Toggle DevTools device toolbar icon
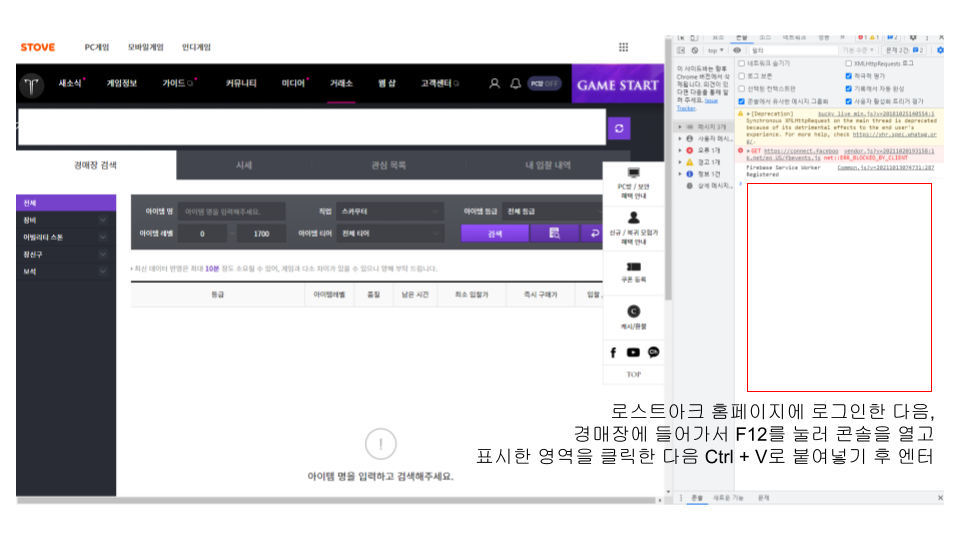This screenshot has width=960, height=540. click(694, 37)
